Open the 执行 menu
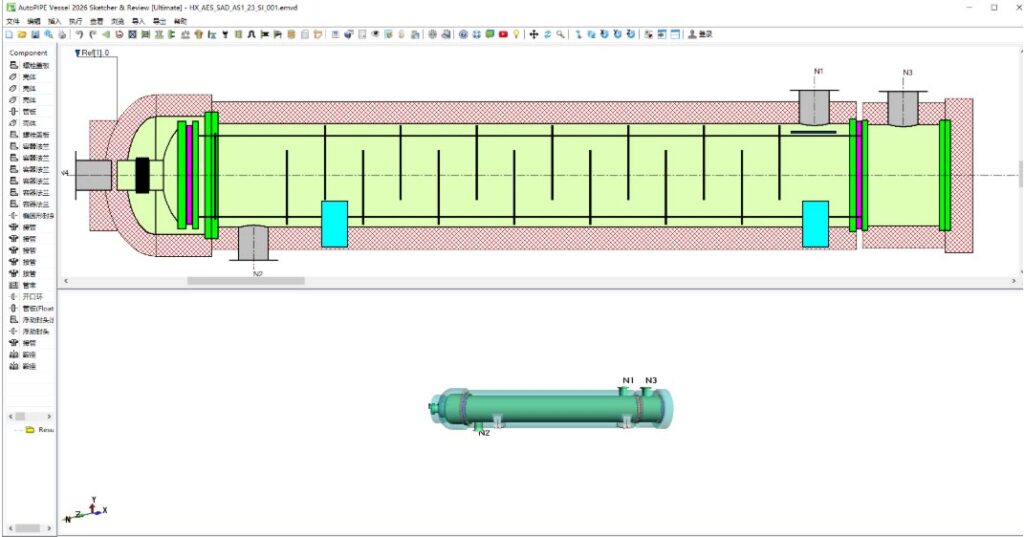 75,22
